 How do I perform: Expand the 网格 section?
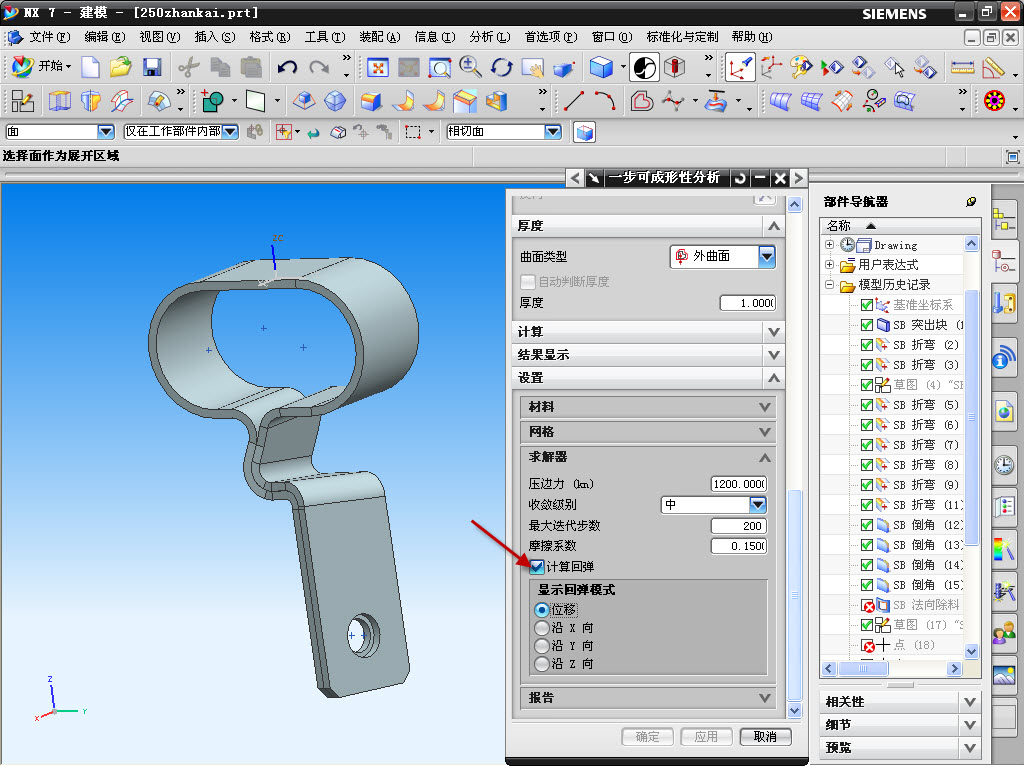(x=648, y=432)
